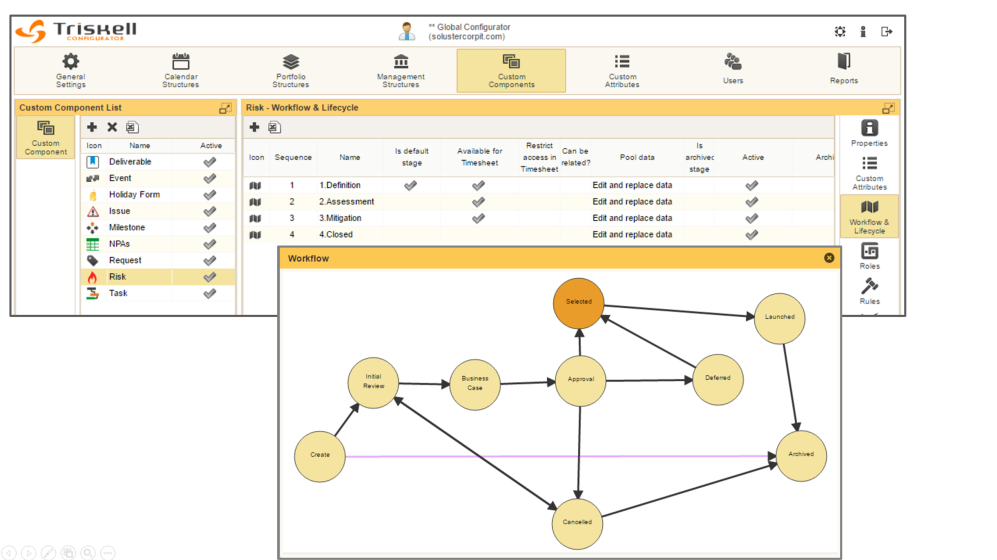Select the Selected node in workflow

pos(579,303)
